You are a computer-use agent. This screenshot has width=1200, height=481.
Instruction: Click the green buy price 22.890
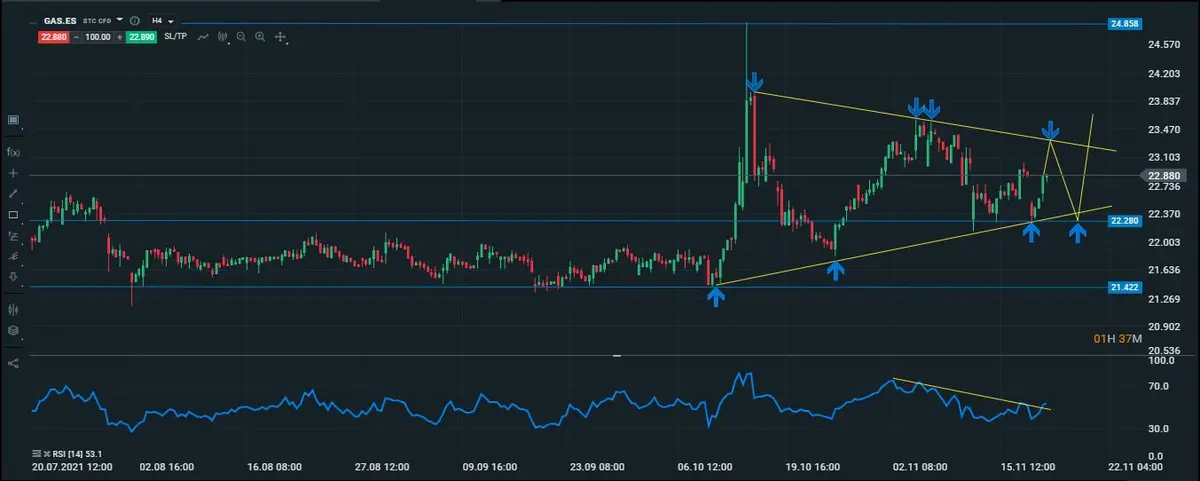click(141, 37)
